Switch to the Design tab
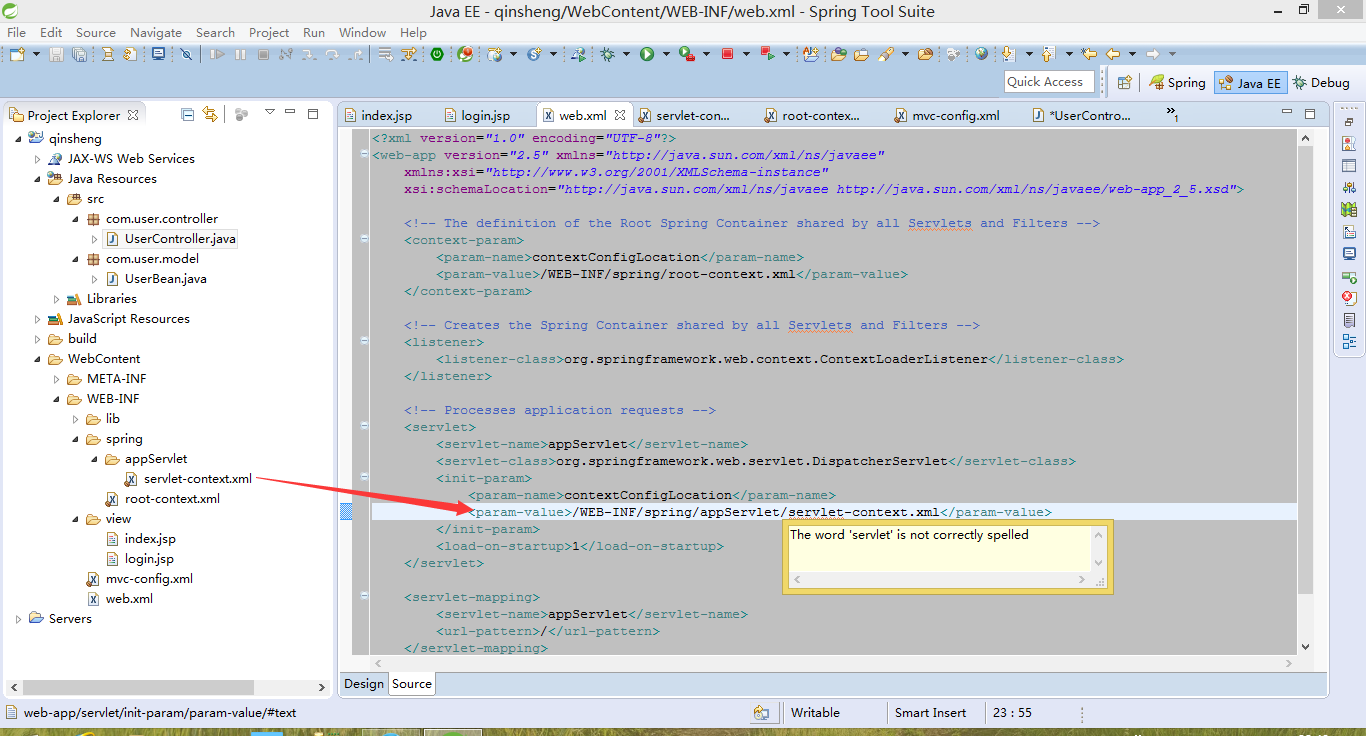Screen dimensions: 1366x736 point(364,684)
